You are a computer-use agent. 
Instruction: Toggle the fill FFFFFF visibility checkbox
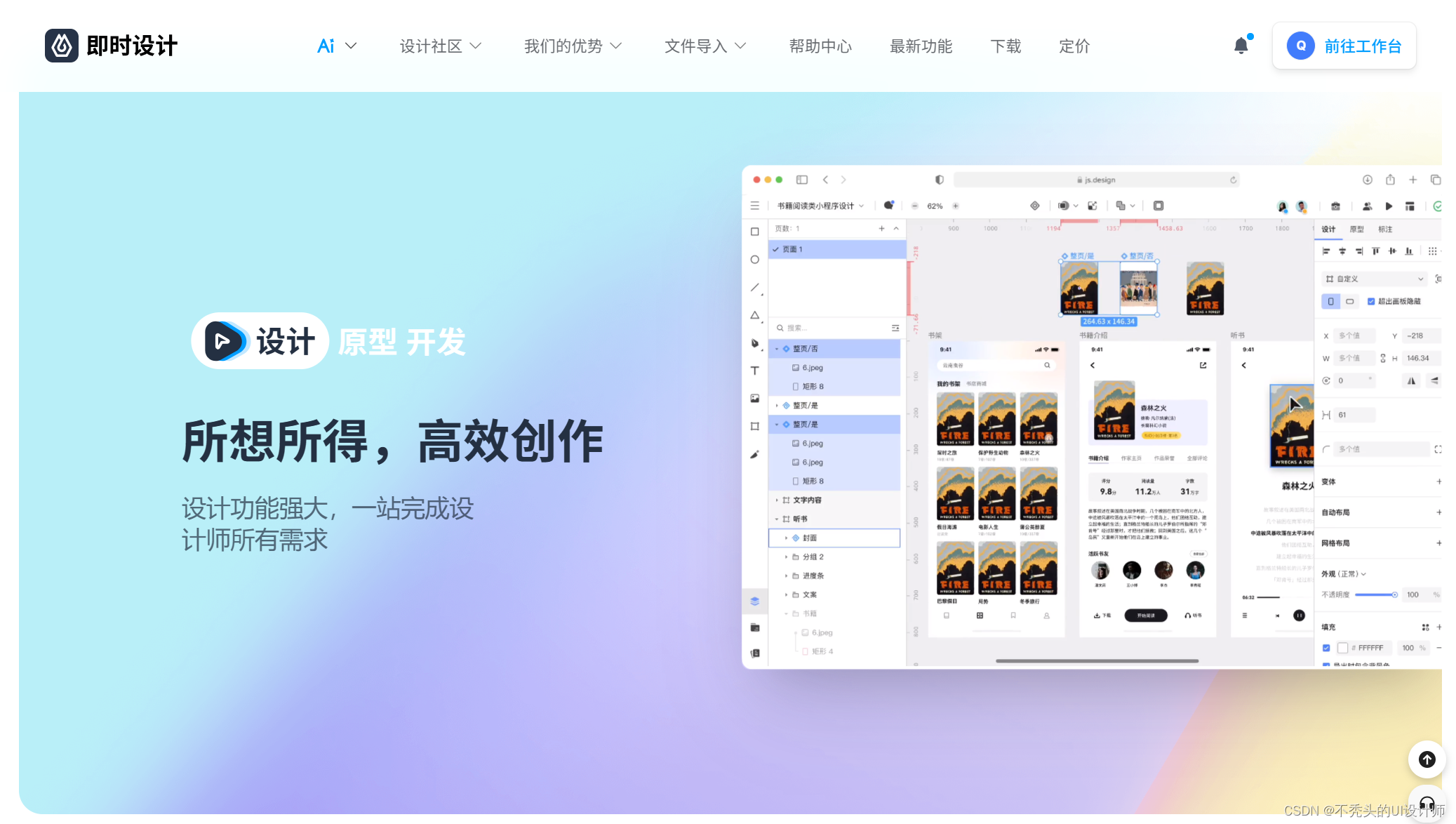click(1326, 648)
